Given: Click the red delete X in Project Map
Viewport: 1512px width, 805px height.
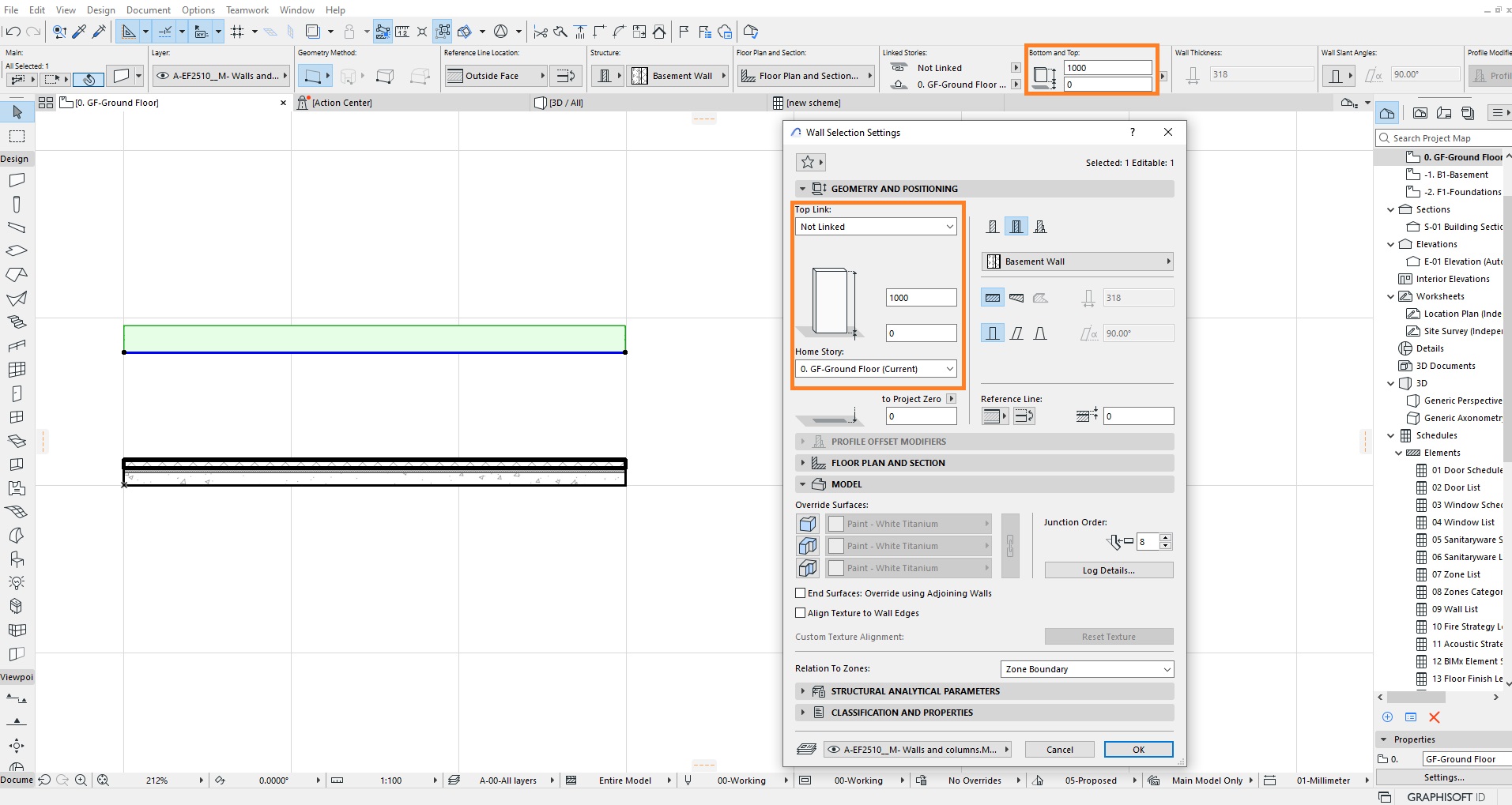Looking at the screenshot, I should click(1435, 717).
